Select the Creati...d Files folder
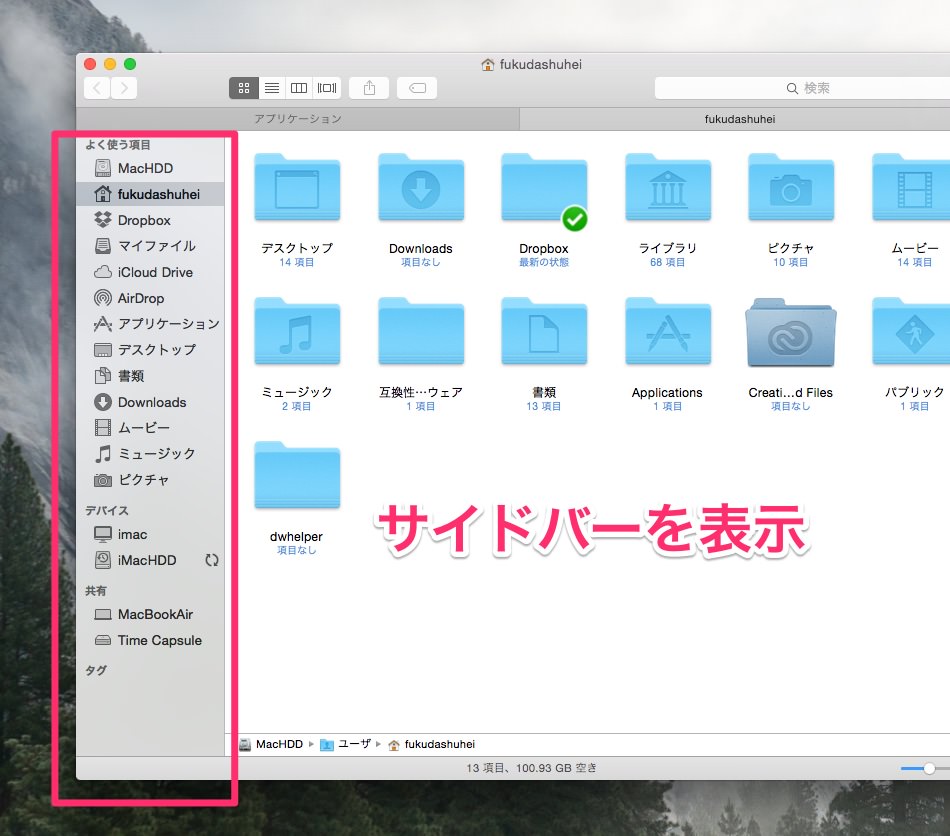The image size is (950, 836). click(x=791, y=332)
